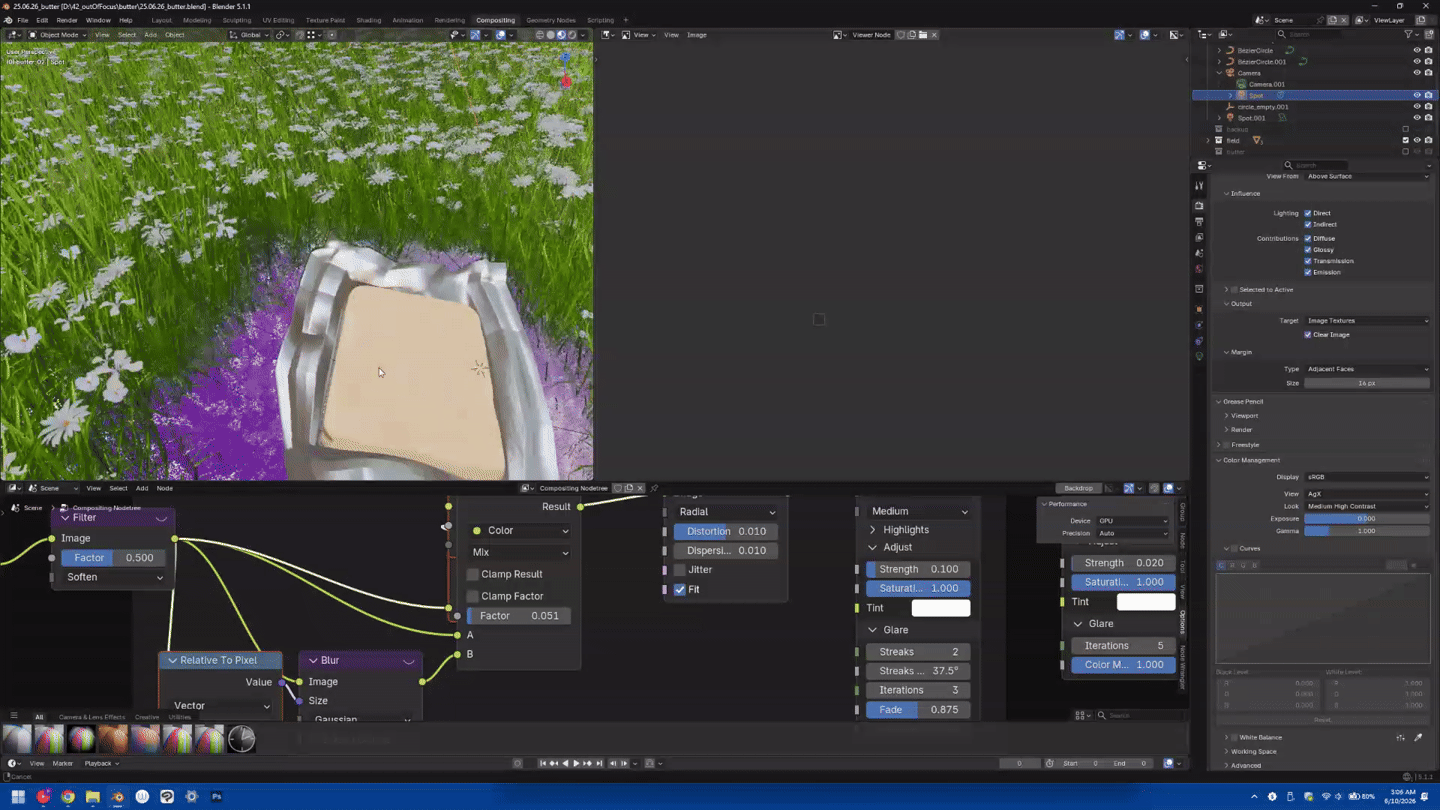1440x810 pixels.
Task: Open the Windows Start menu
Action: coord(18,797)
